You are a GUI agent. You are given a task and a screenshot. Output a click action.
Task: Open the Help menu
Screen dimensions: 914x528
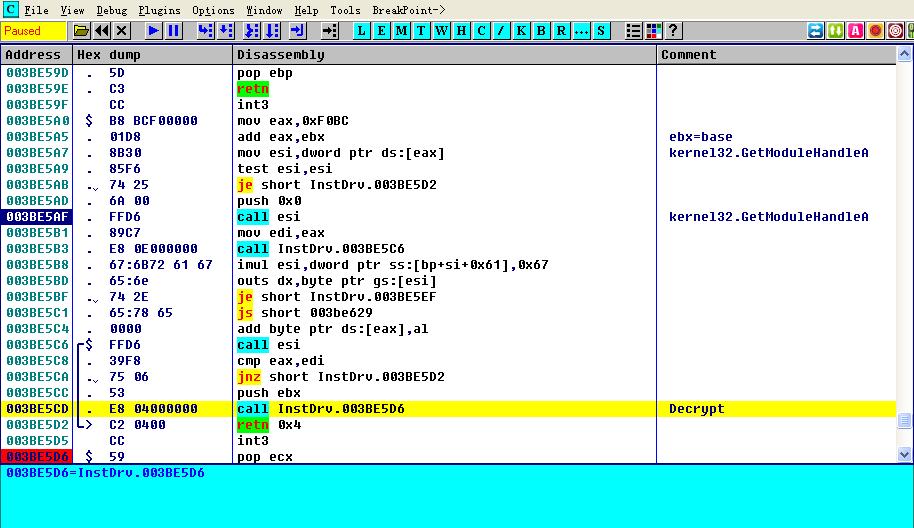tap(306, 10)
